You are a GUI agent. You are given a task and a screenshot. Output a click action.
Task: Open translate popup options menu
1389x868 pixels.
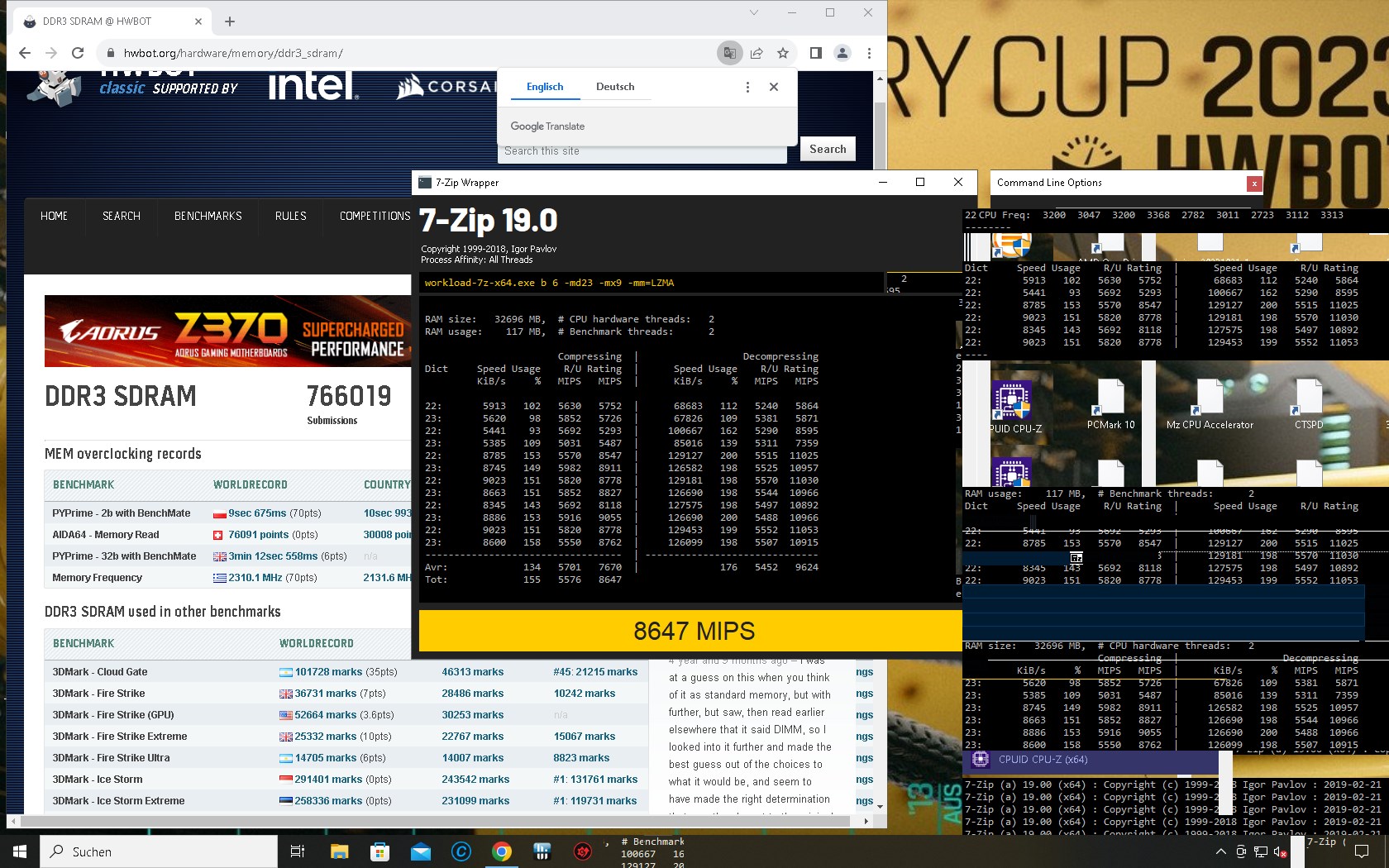tap(747, 87)
